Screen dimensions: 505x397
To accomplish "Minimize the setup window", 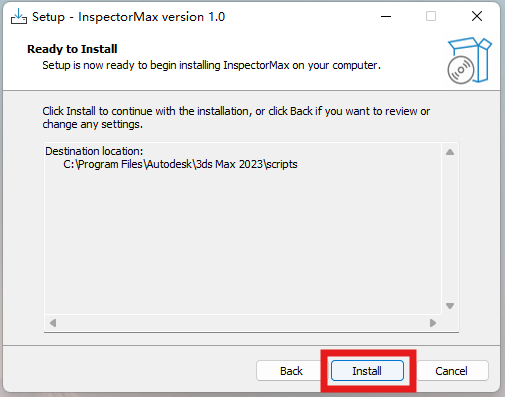I will coord(386,16).
